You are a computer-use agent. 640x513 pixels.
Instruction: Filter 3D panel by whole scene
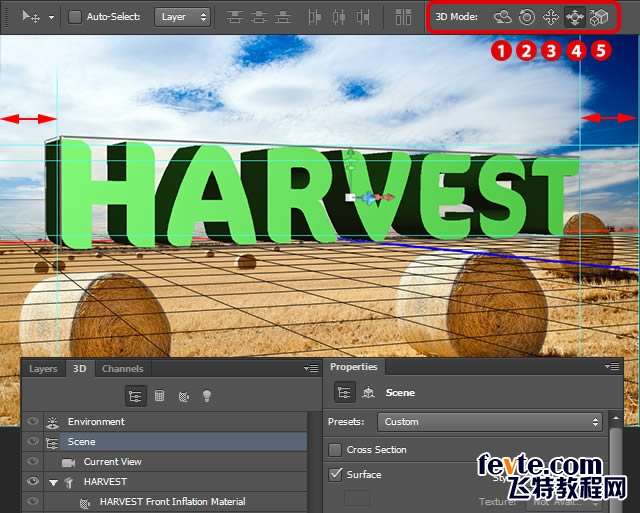[x=135, y=396]
